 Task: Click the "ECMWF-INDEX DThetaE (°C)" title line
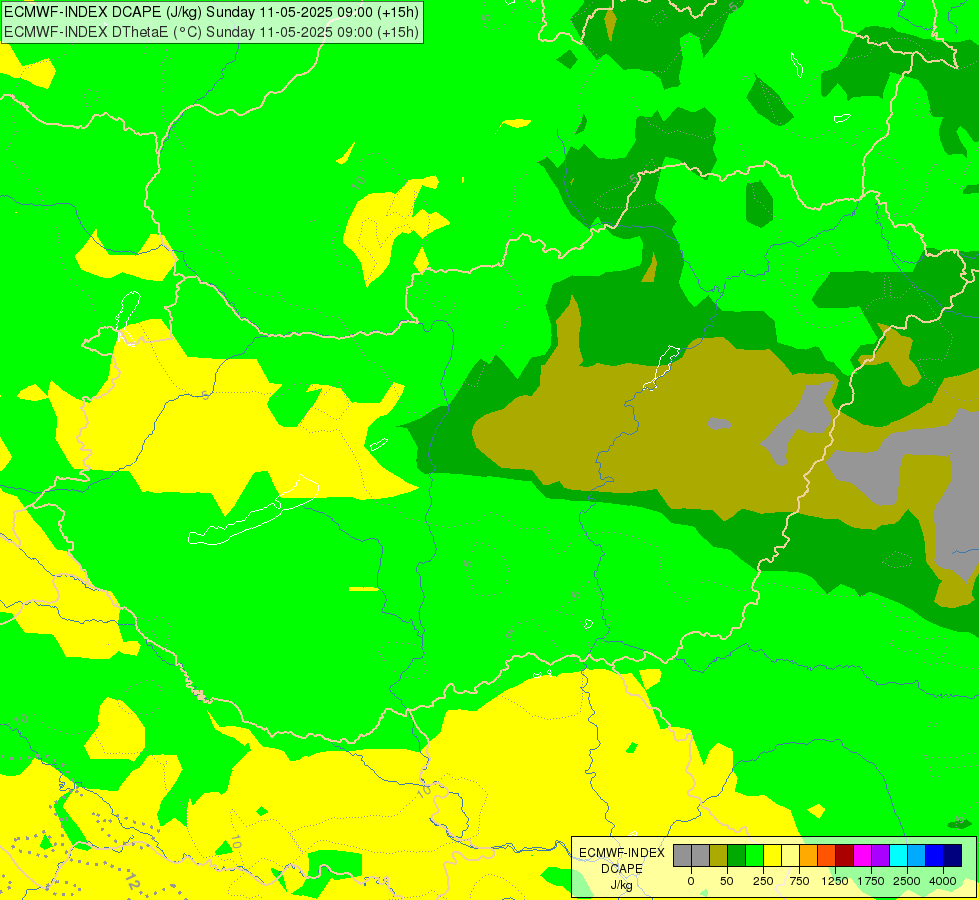pos(212,32)
